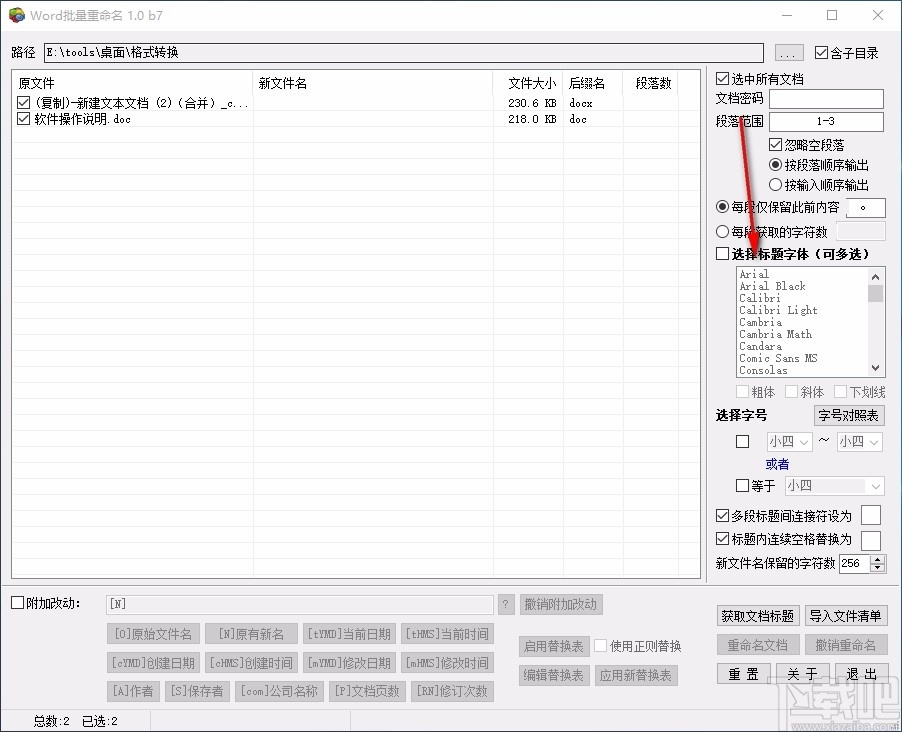The image size is (902, 732).
Task: Click the 重命名文档 button
Action: (x=758, y=645)
